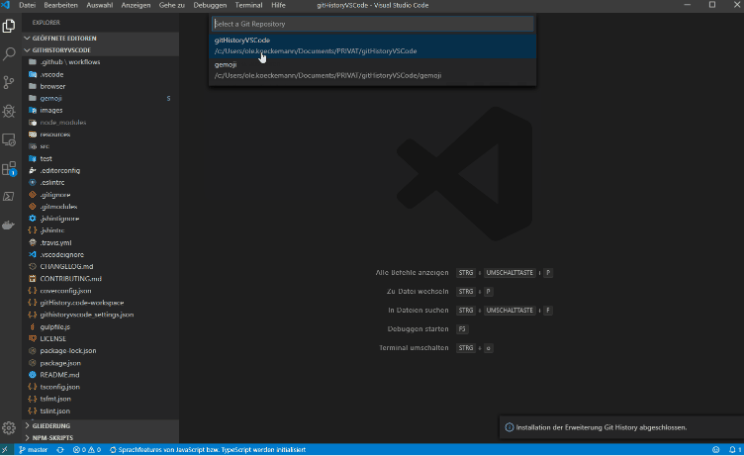Open errors and warnings count

pos(87,450)
